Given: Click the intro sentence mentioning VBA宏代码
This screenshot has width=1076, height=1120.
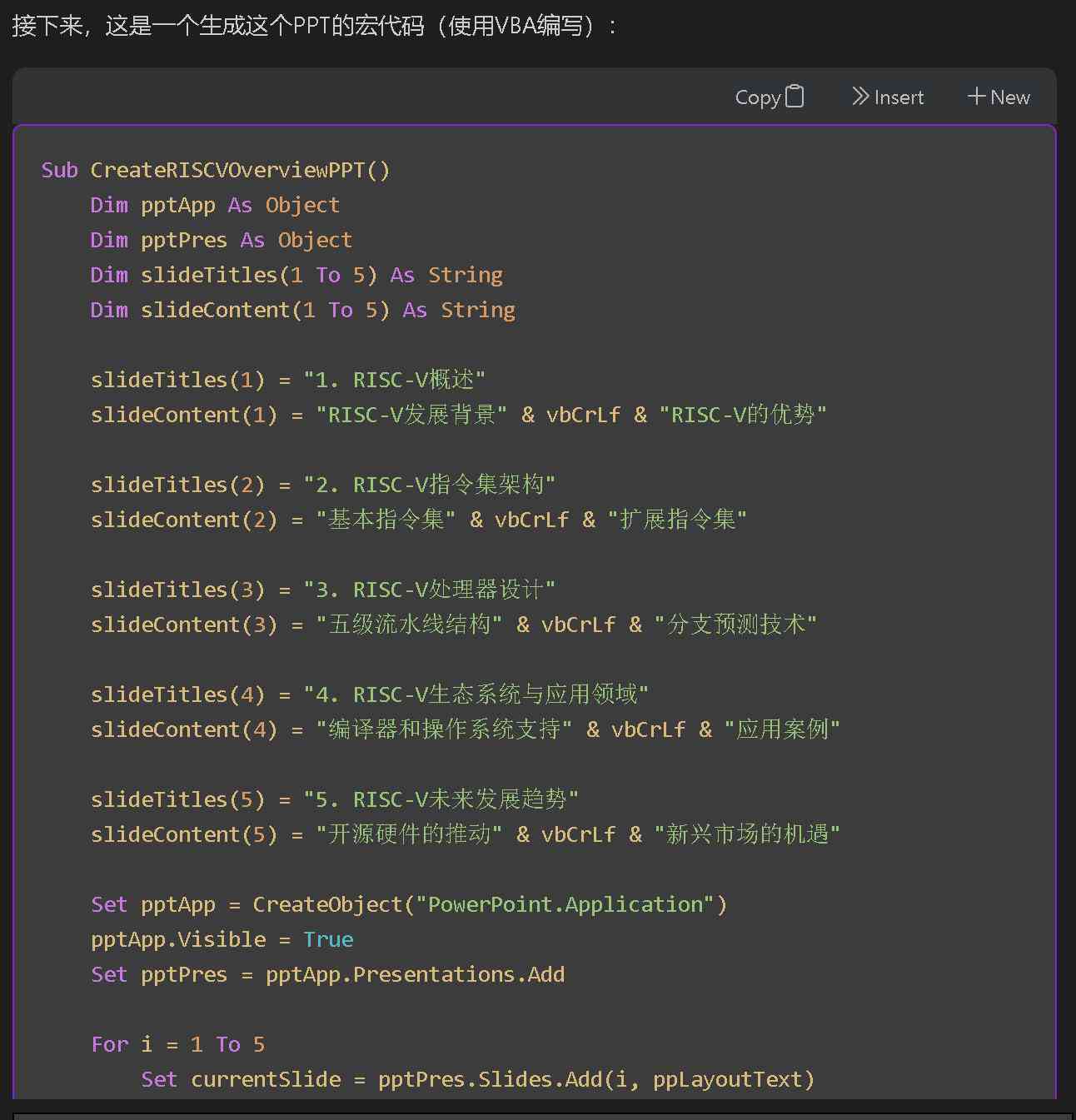Looking at the screenshot, I should 315,26.
